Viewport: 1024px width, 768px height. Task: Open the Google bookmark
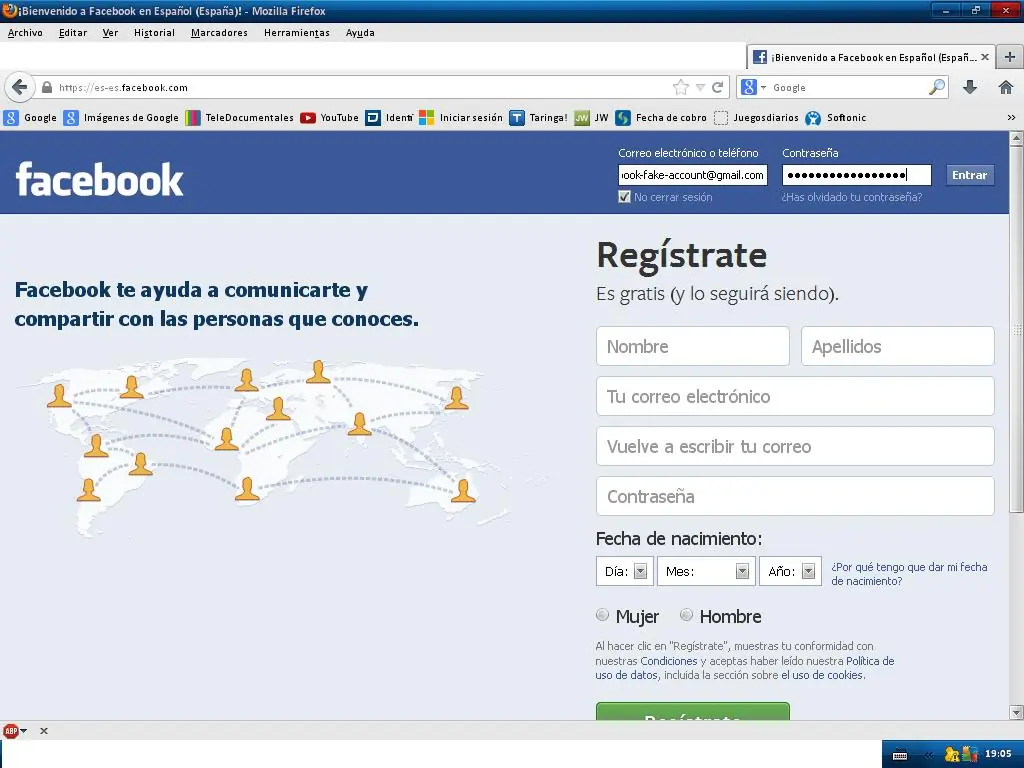tap(31, 118)
